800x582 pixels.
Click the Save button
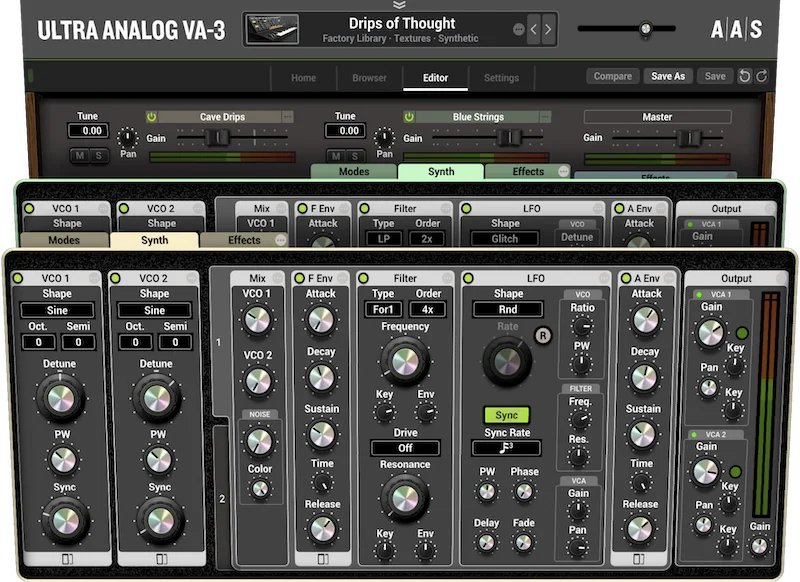coord(715,76)
